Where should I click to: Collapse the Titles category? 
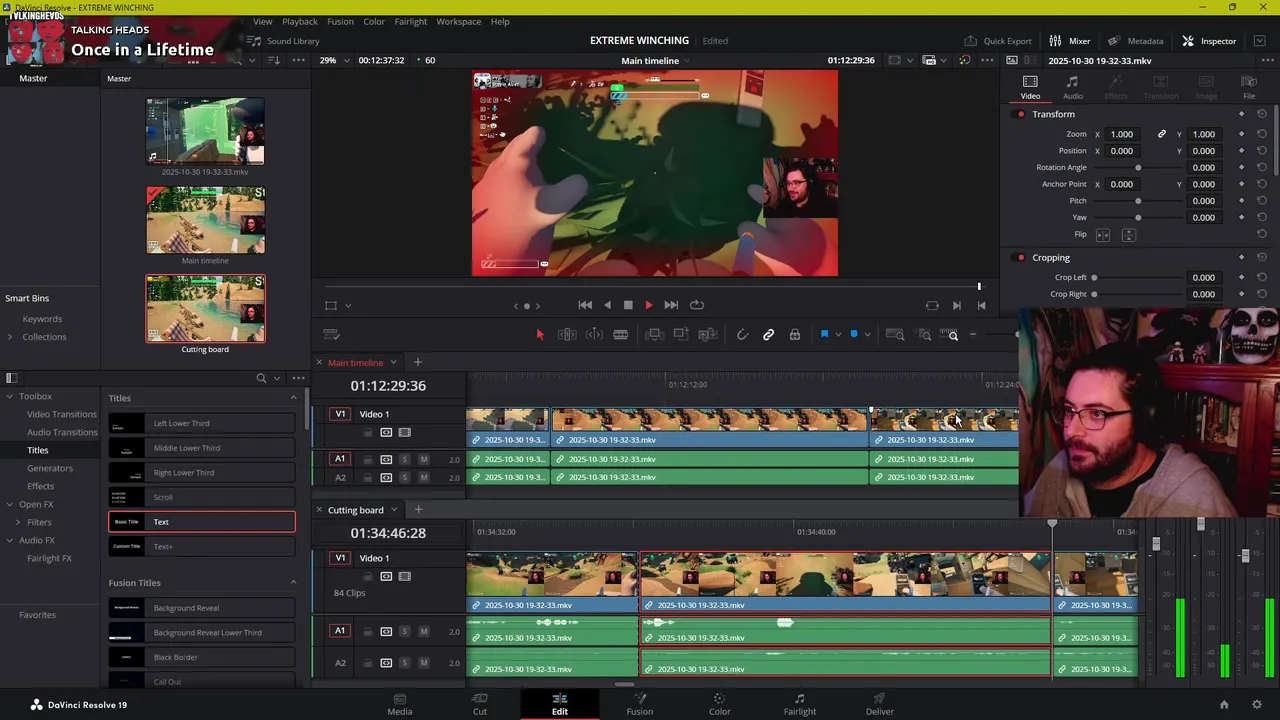click(x=294, y=398)
